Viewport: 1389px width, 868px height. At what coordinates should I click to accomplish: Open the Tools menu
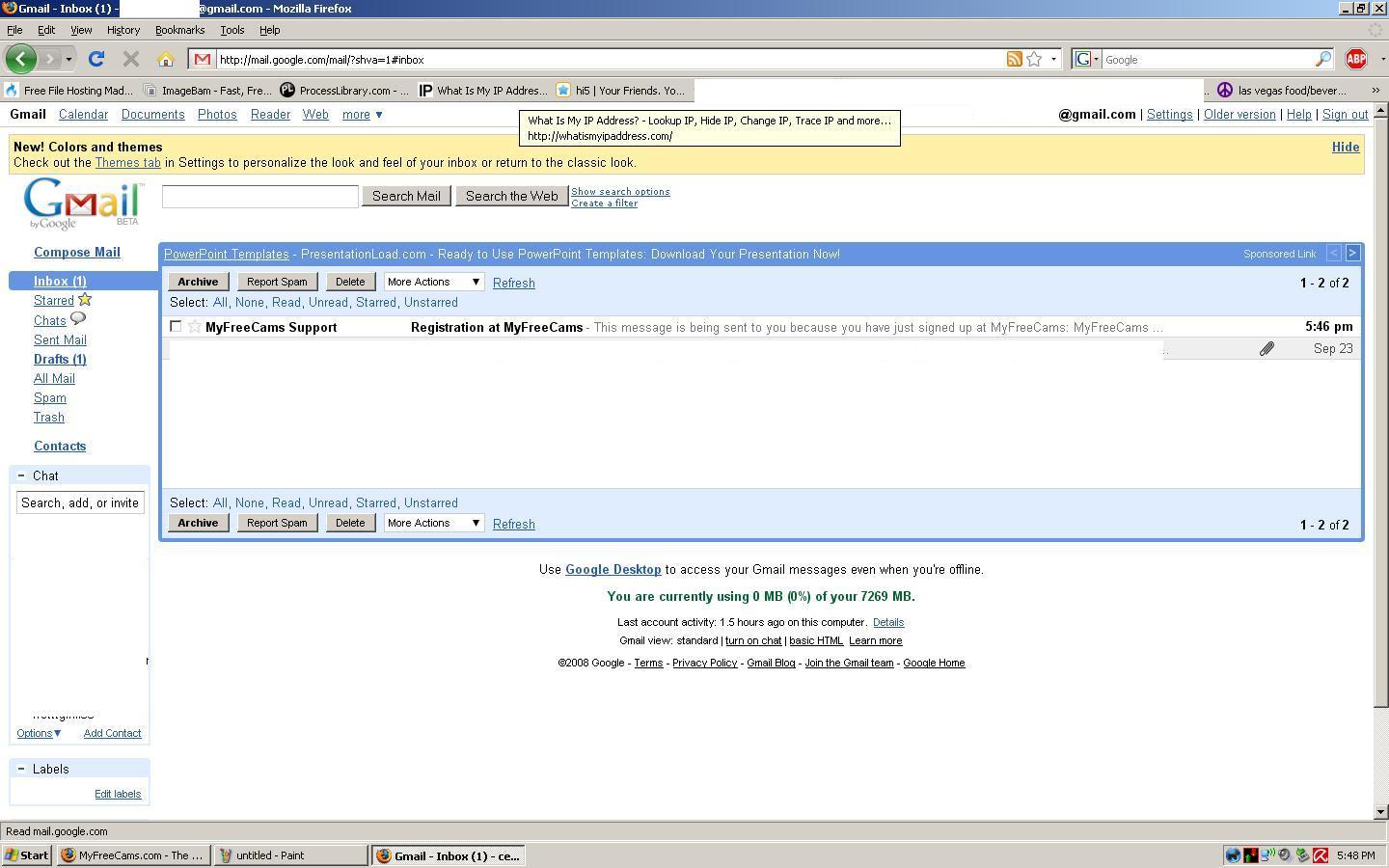point(232,30)
